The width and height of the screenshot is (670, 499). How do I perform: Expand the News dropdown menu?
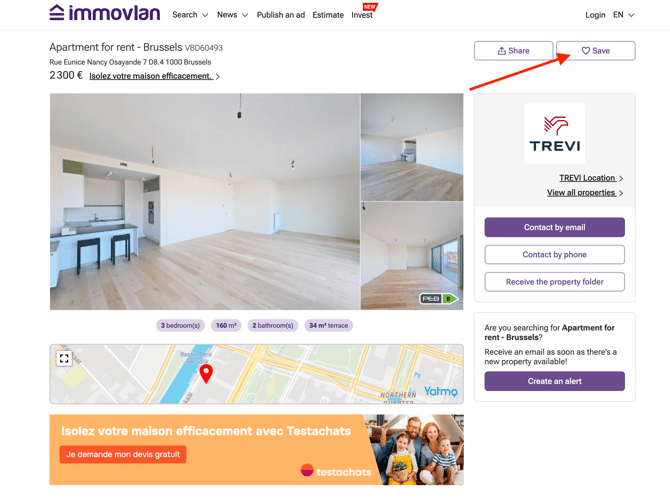(x=232, y=15)
